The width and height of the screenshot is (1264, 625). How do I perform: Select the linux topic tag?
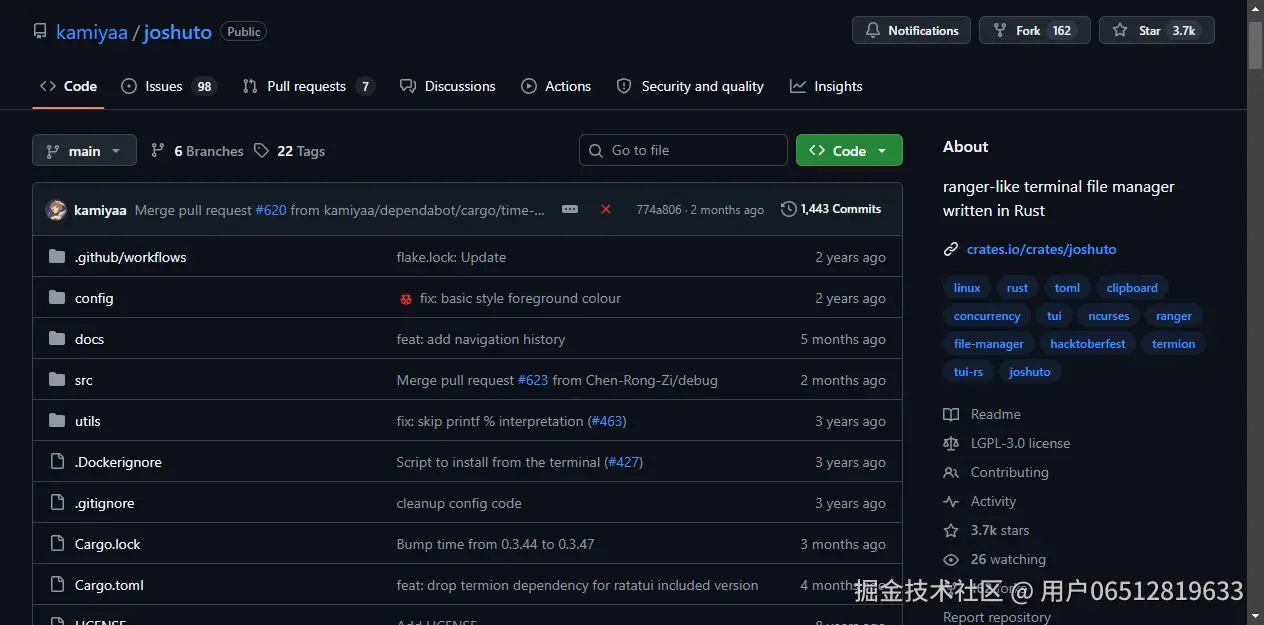point(967,288)
